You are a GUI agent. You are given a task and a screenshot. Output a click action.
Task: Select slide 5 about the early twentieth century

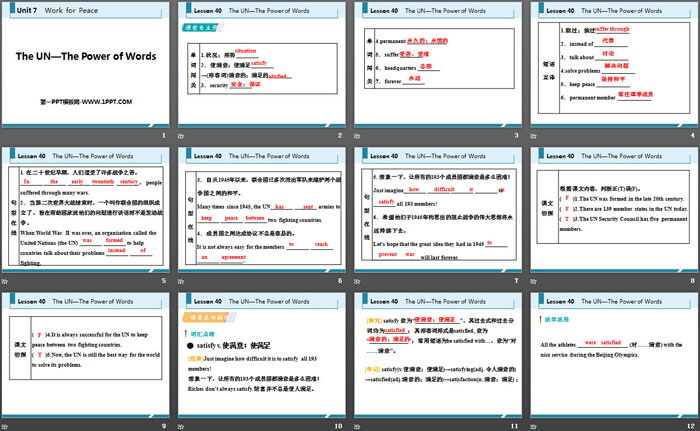pos(86,210)
